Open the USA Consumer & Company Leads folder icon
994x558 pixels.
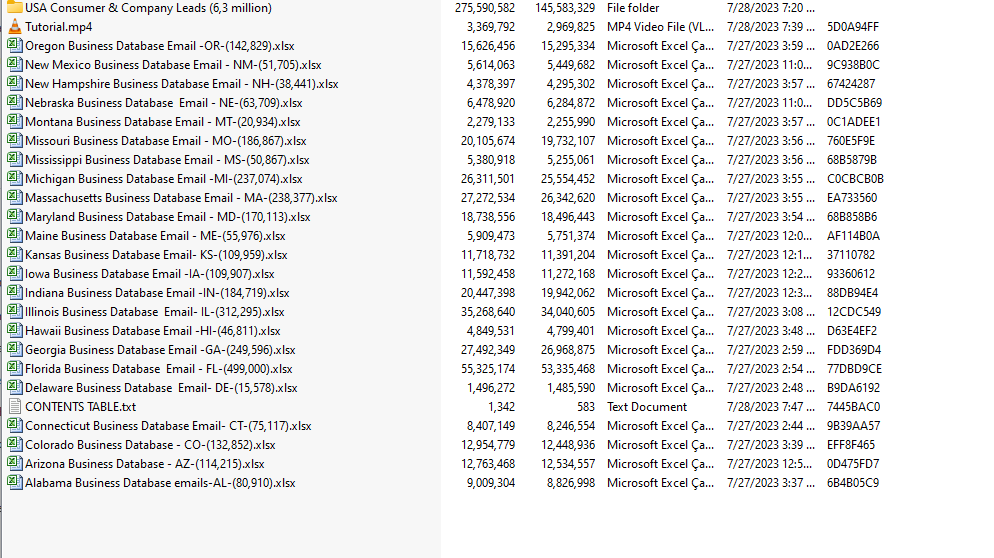tap(15, 8)
